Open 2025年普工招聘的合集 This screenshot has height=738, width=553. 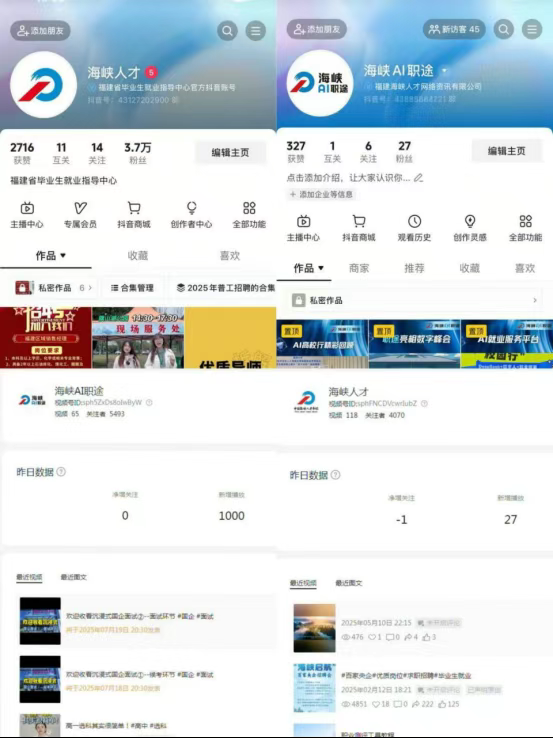tap(224, 288)
